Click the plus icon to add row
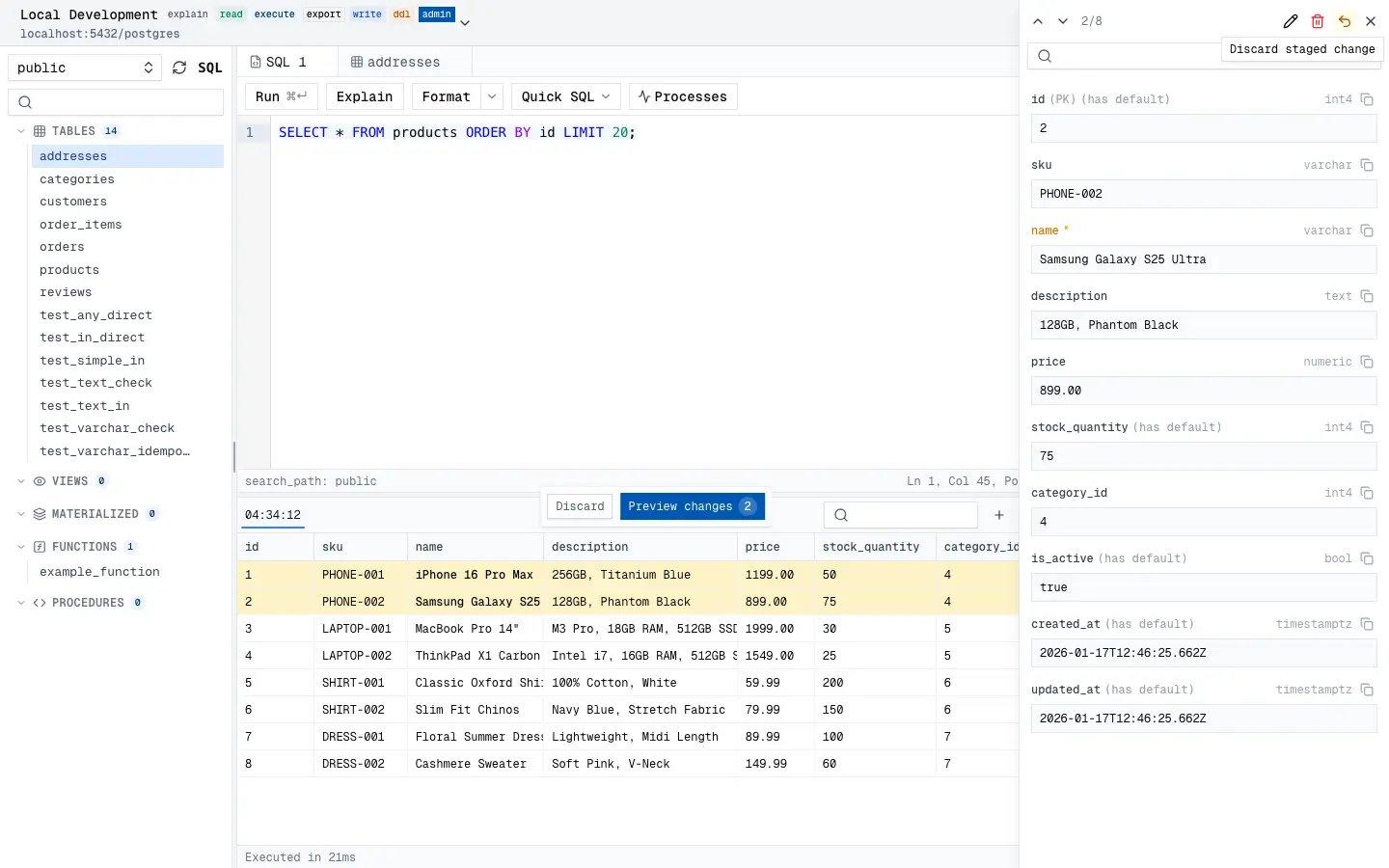 pyautogui.click(x=999, y=515)
